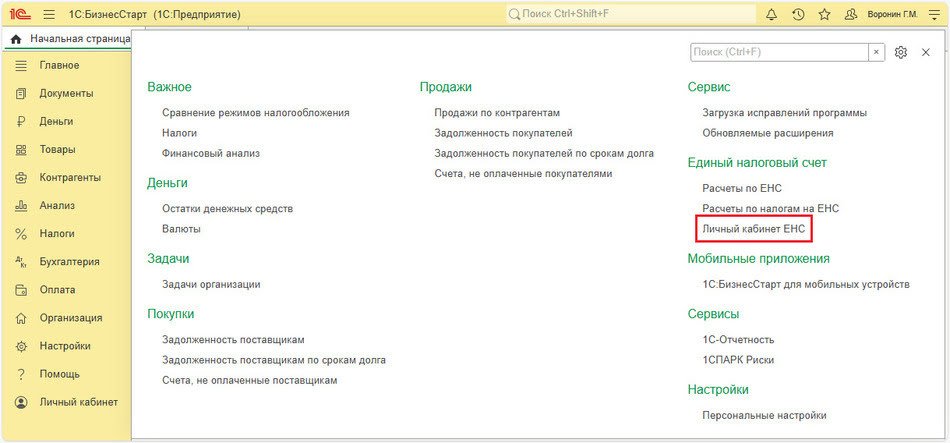The width and height of the screenshot is (950, 443).
Task: Click the ruble icon for Деньги
Action: (21, 121)
